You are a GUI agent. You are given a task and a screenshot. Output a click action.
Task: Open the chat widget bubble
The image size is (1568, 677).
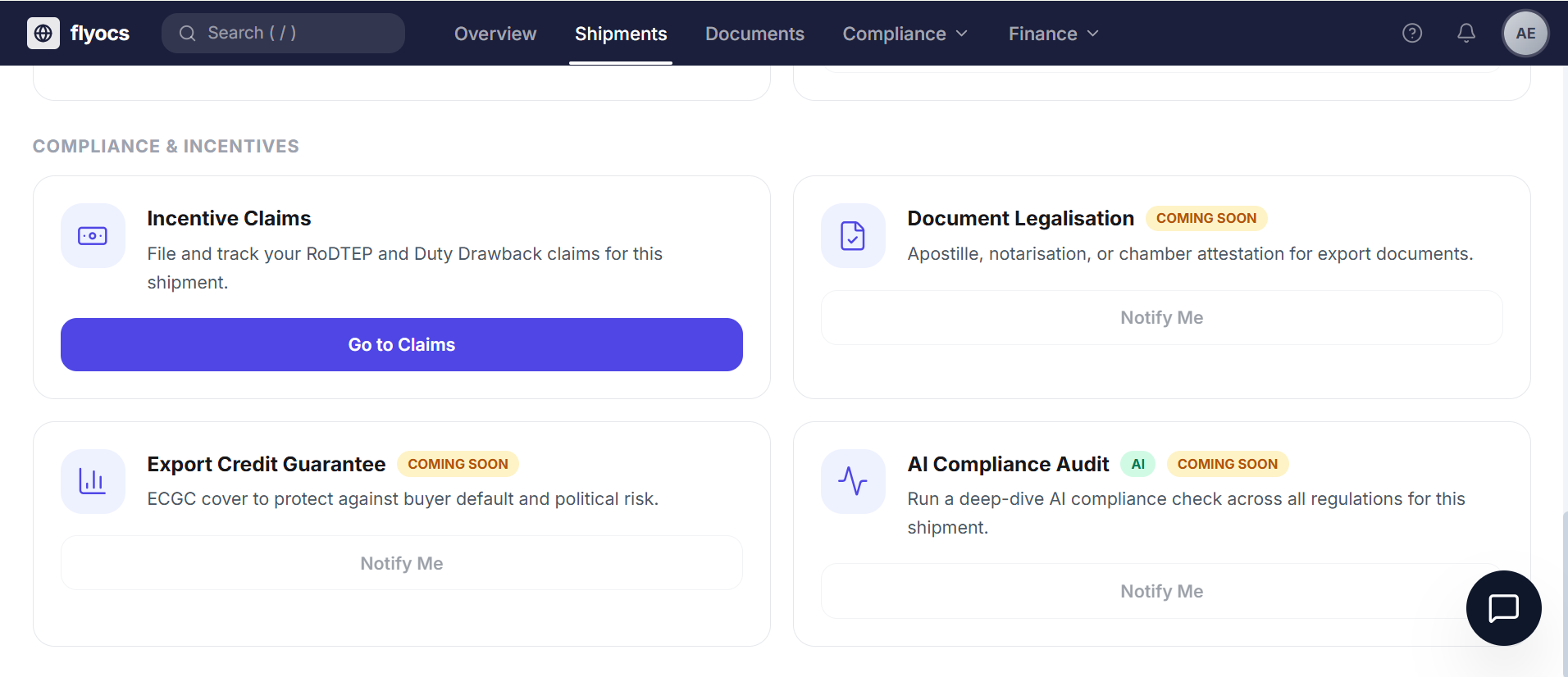click(1504, 608)
